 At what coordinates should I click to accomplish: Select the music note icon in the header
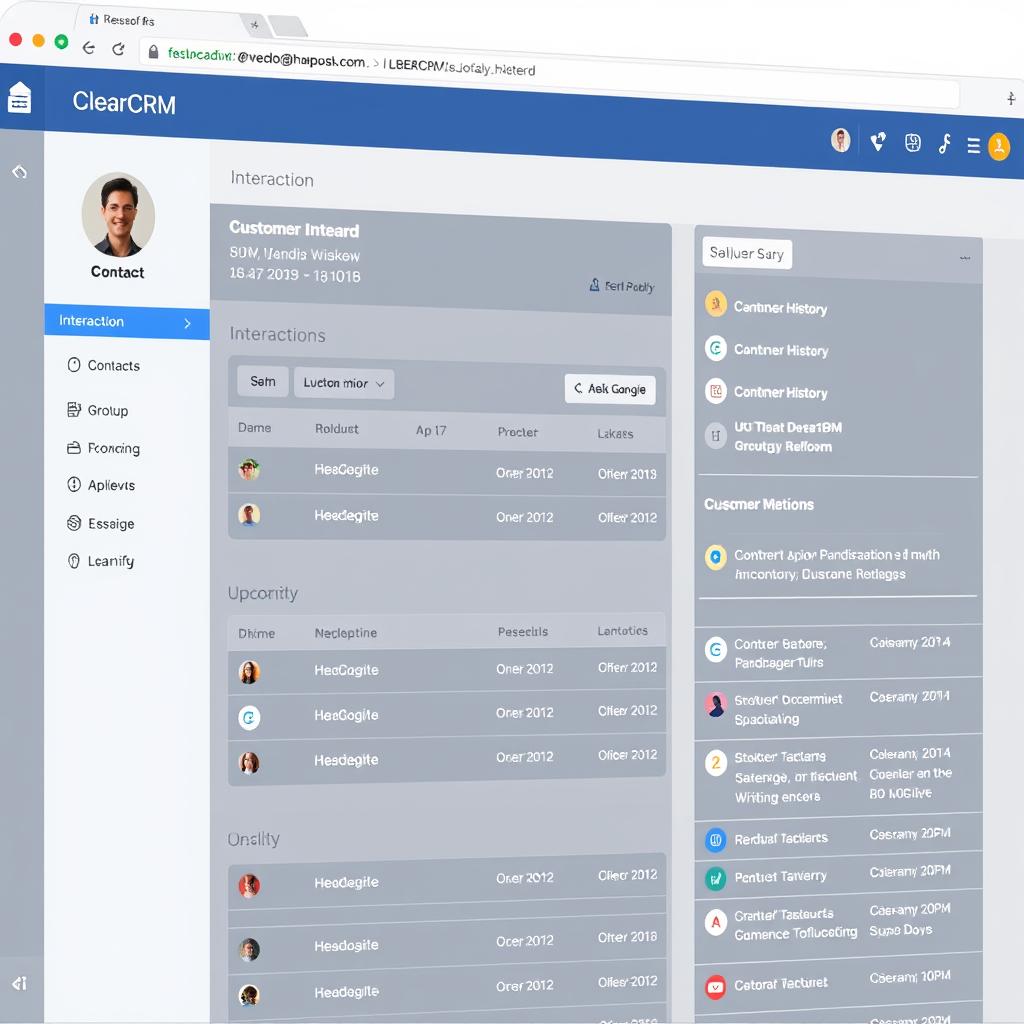tap(945, 141)
